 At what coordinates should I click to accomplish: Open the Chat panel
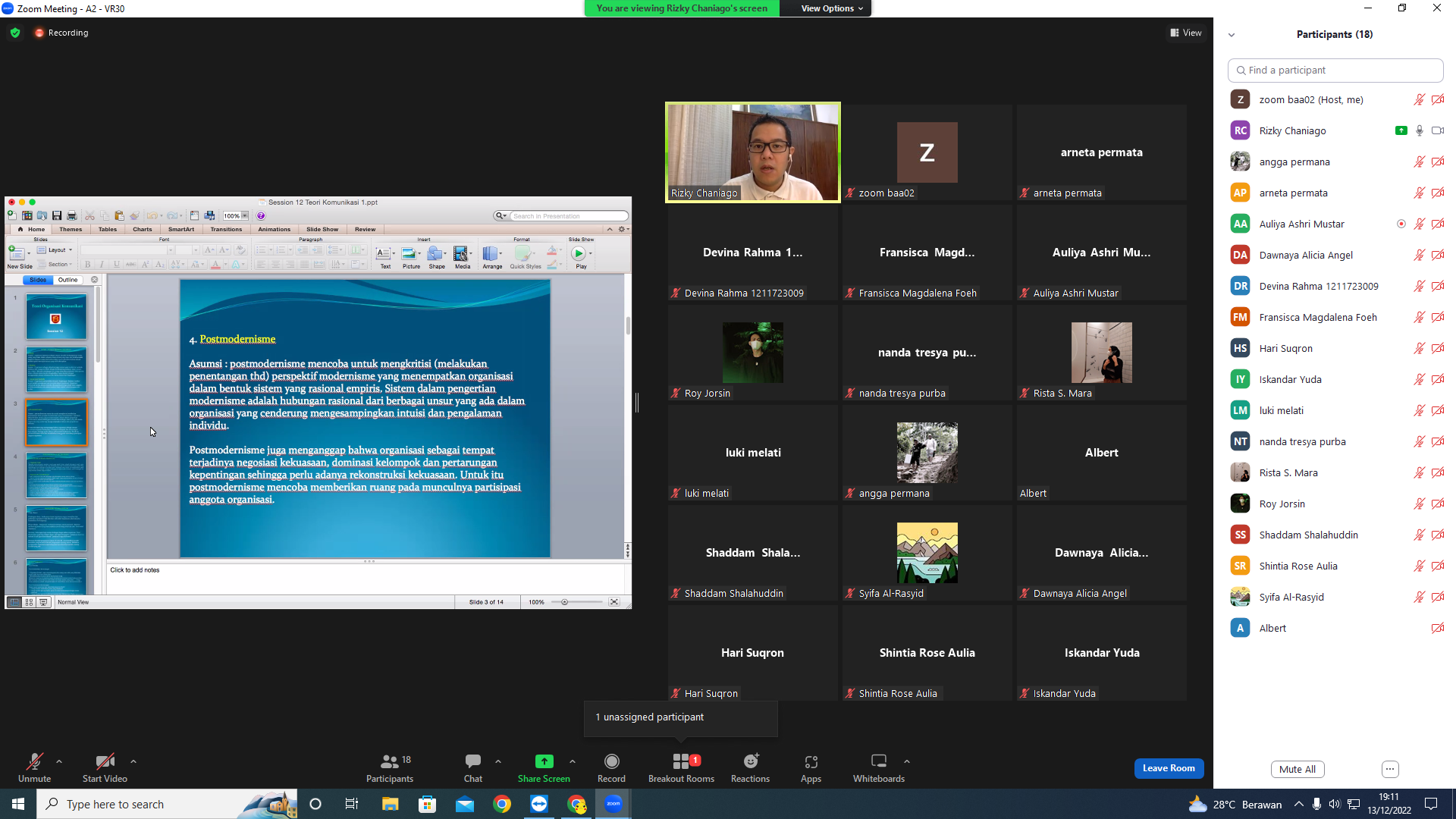click(x=473, y=767)
